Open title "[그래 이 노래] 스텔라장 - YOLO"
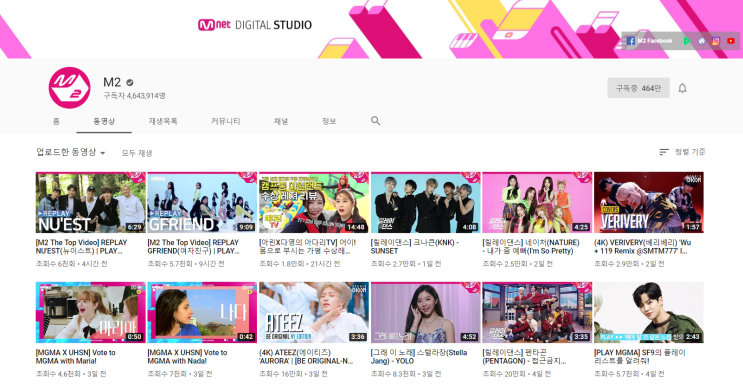This screenshot has height=384, width=743. pos(419,357)
